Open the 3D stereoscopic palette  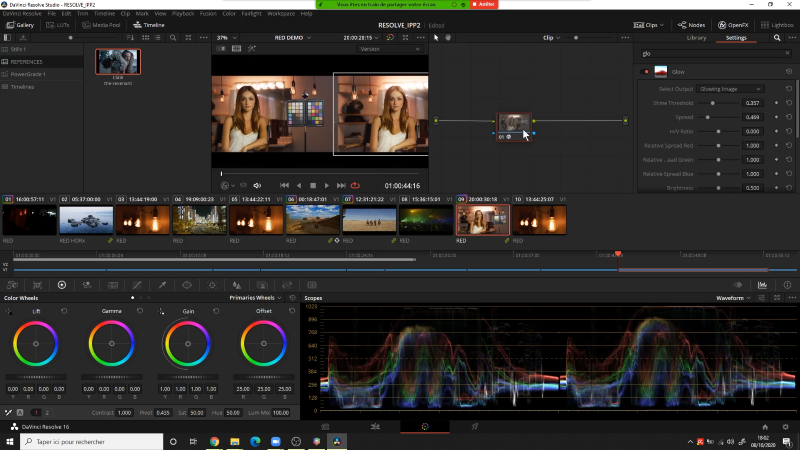point(312,285)
